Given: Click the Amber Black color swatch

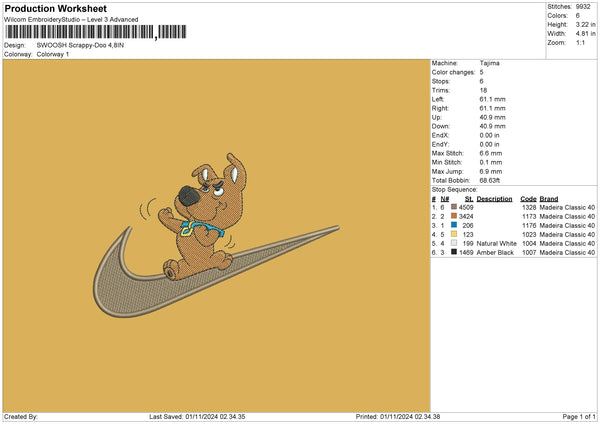Looking at the screenshot, I should [x=454, y=252].
